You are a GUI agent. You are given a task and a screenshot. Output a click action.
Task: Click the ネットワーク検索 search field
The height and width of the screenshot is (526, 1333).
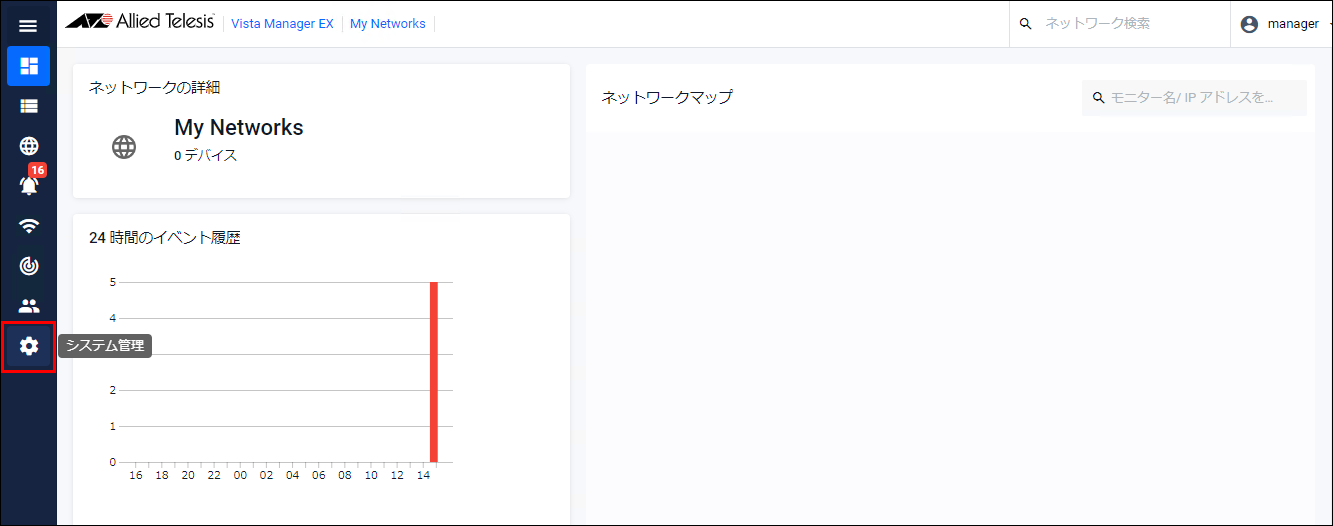coord(1128,24)
